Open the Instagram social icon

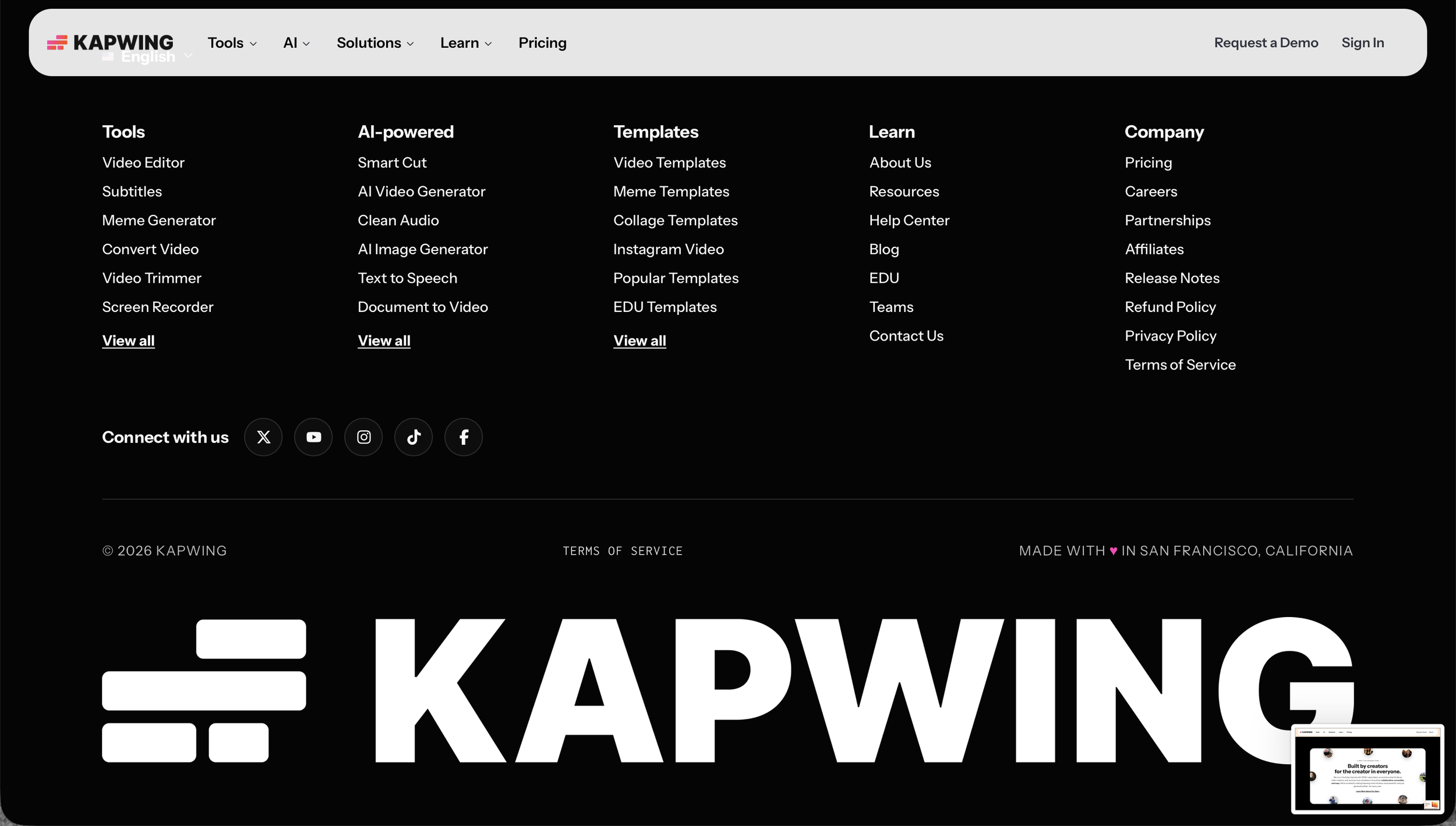(x=363, y=437)
